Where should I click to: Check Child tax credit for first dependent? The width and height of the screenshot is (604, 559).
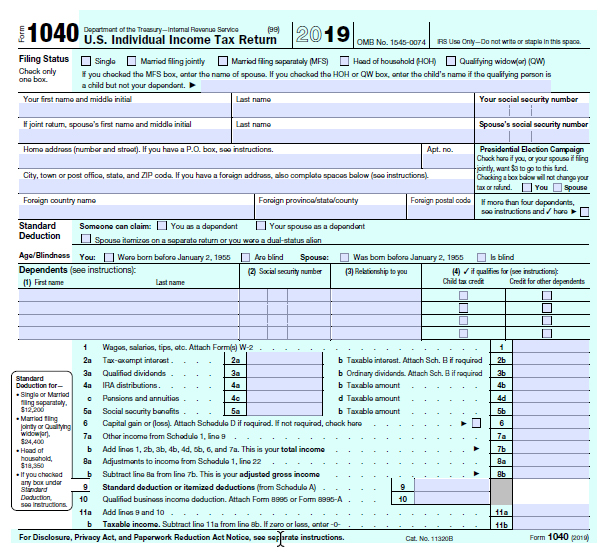tap(463, 295)
